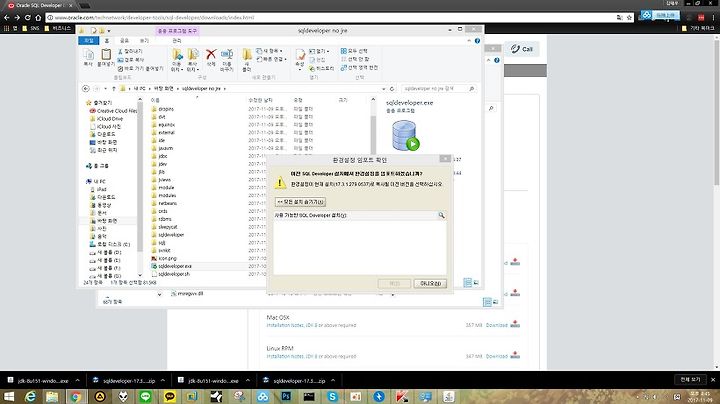The width and height of the screenshot is (720, 404).
Task: Open the New Item dropdown in ribbon
Action: 270,51
